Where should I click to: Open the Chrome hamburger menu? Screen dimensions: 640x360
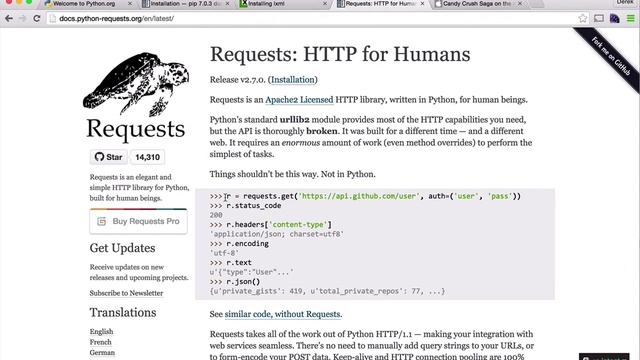pos(631,18)
